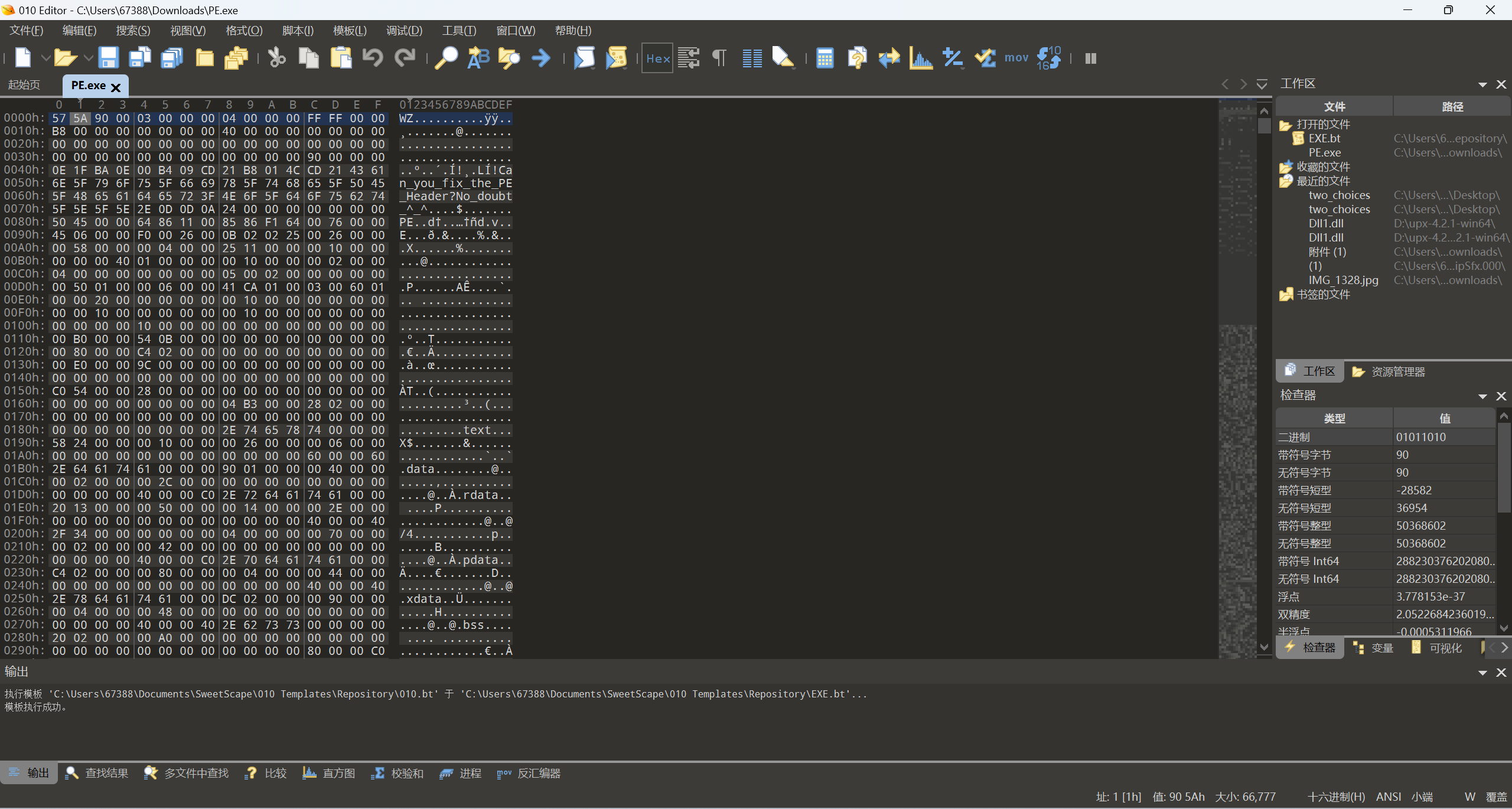
Task: Click the 覆盖 overwrite mode status entry
Action: pos(1496,797)
